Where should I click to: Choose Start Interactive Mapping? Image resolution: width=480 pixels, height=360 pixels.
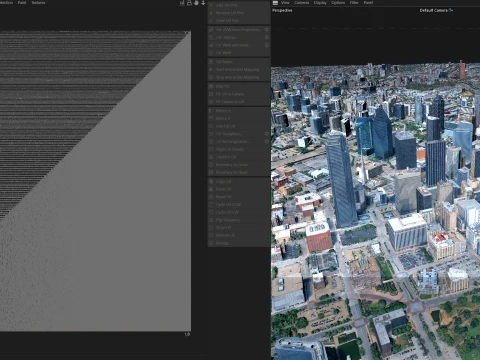[239, 70]
